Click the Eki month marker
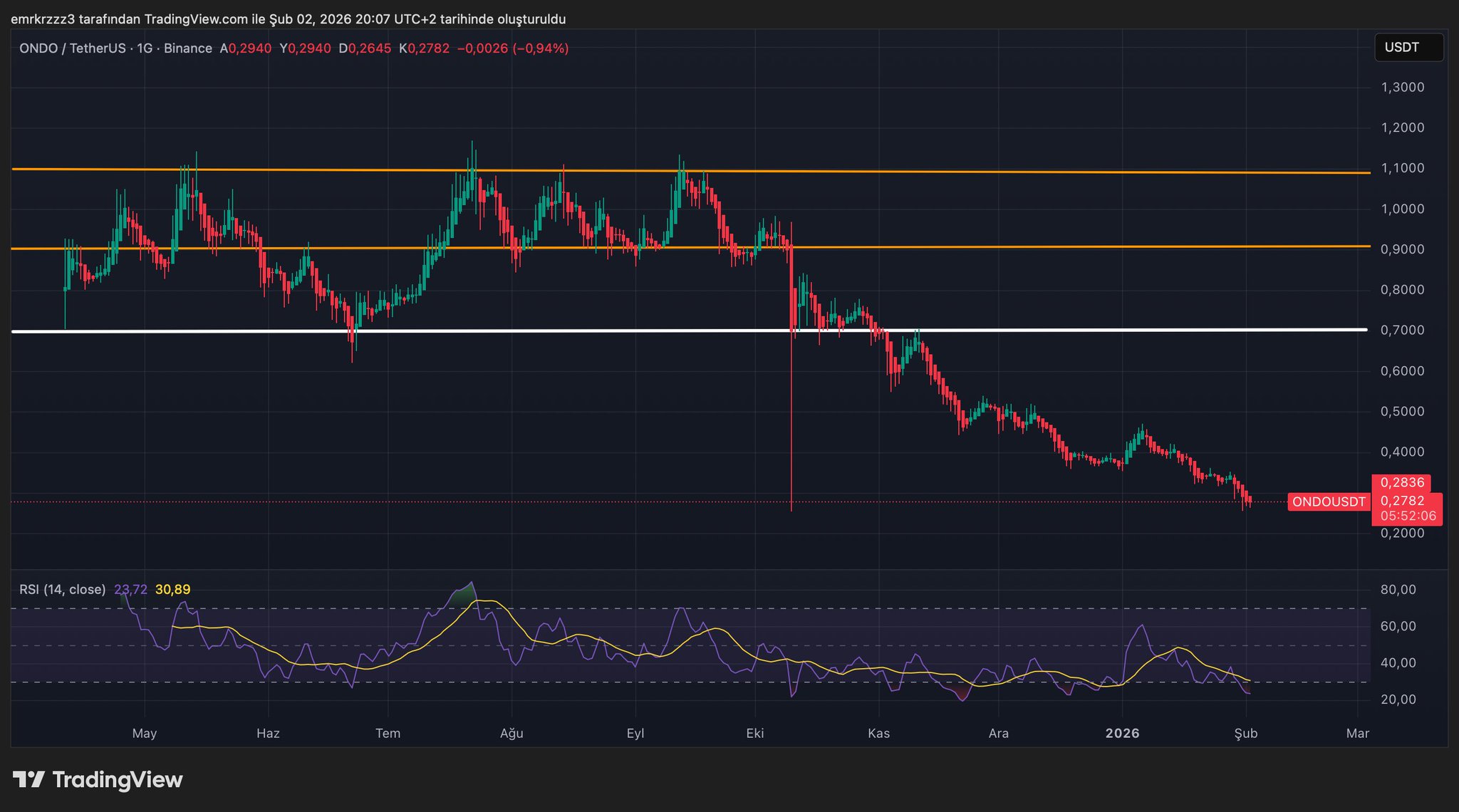1459x812 pixels. point(754,734)
